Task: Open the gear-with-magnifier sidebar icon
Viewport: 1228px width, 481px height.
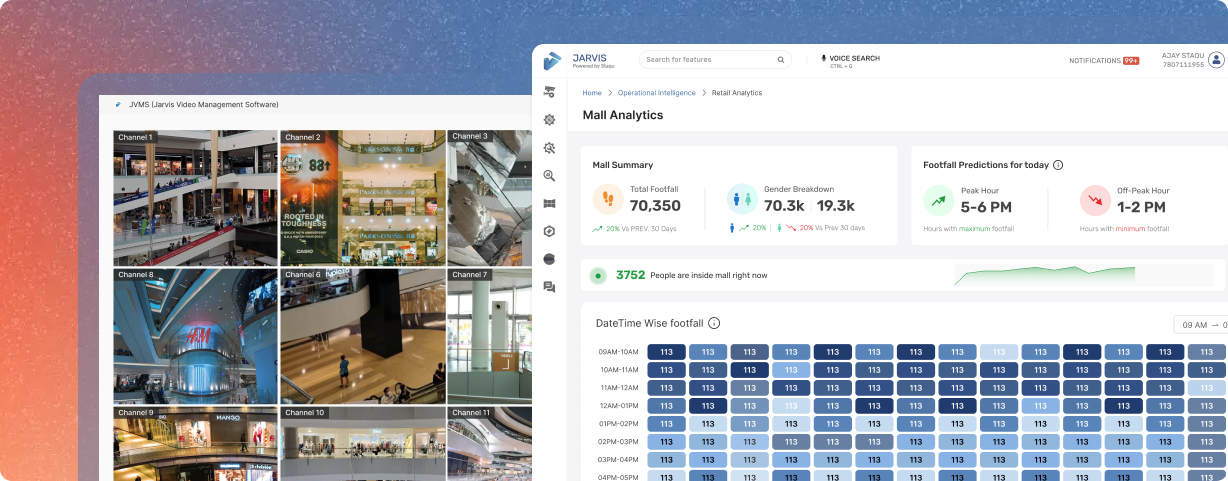Action: pyautogui.click(x=549, y=147)
